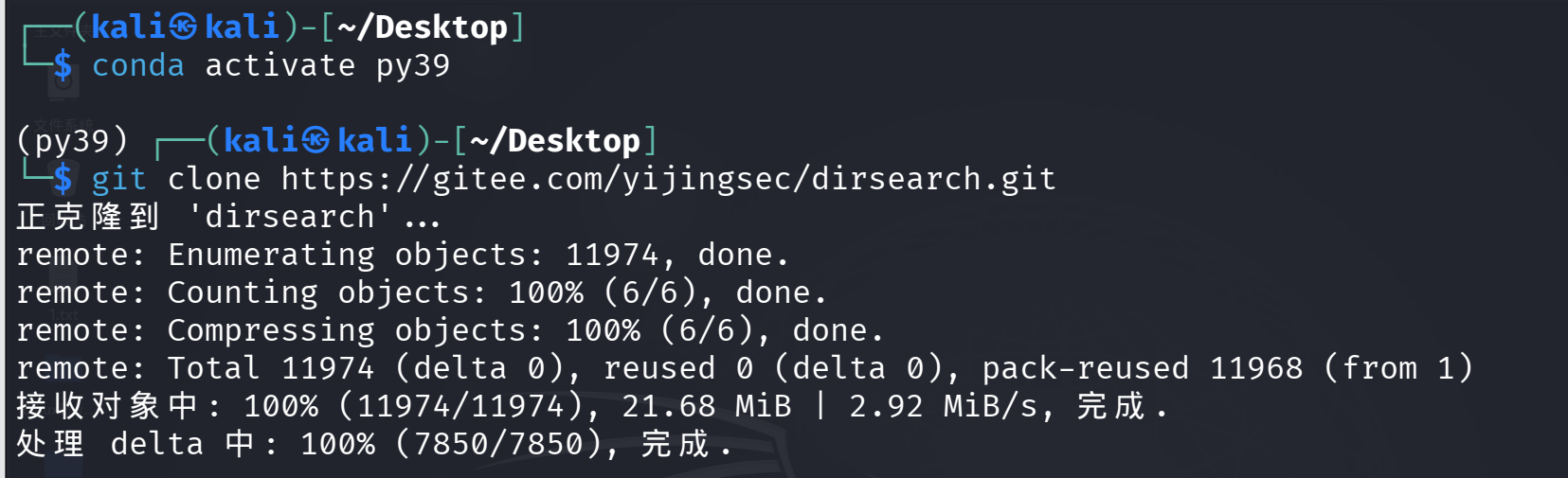
Task: Click the (py39) environment prefix of the second prompt
Action: click(72, 141)
